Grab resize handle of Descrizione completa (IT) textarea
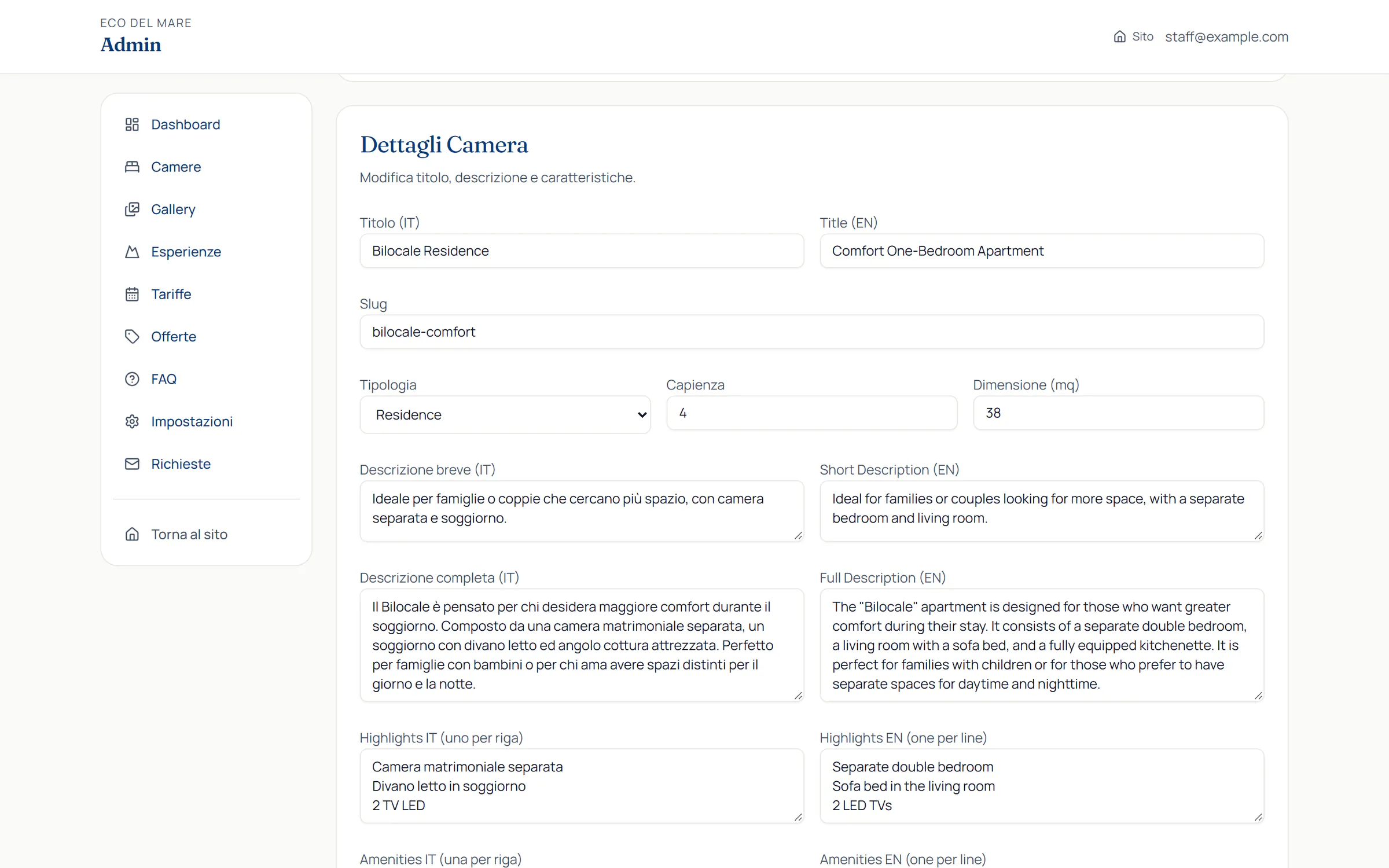The image size is (1389, 868). click(798, 696)
